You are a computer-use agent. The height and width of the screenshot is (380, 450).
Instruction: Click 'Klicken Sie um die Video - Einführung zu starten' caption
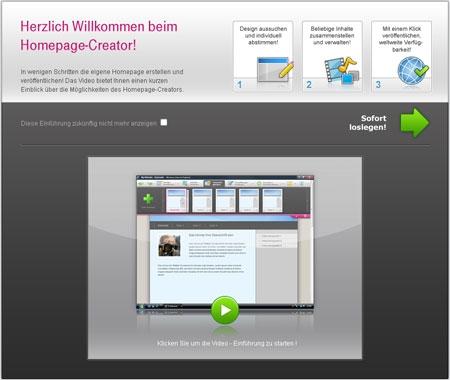pyautogui.click(x=227, y=343)
